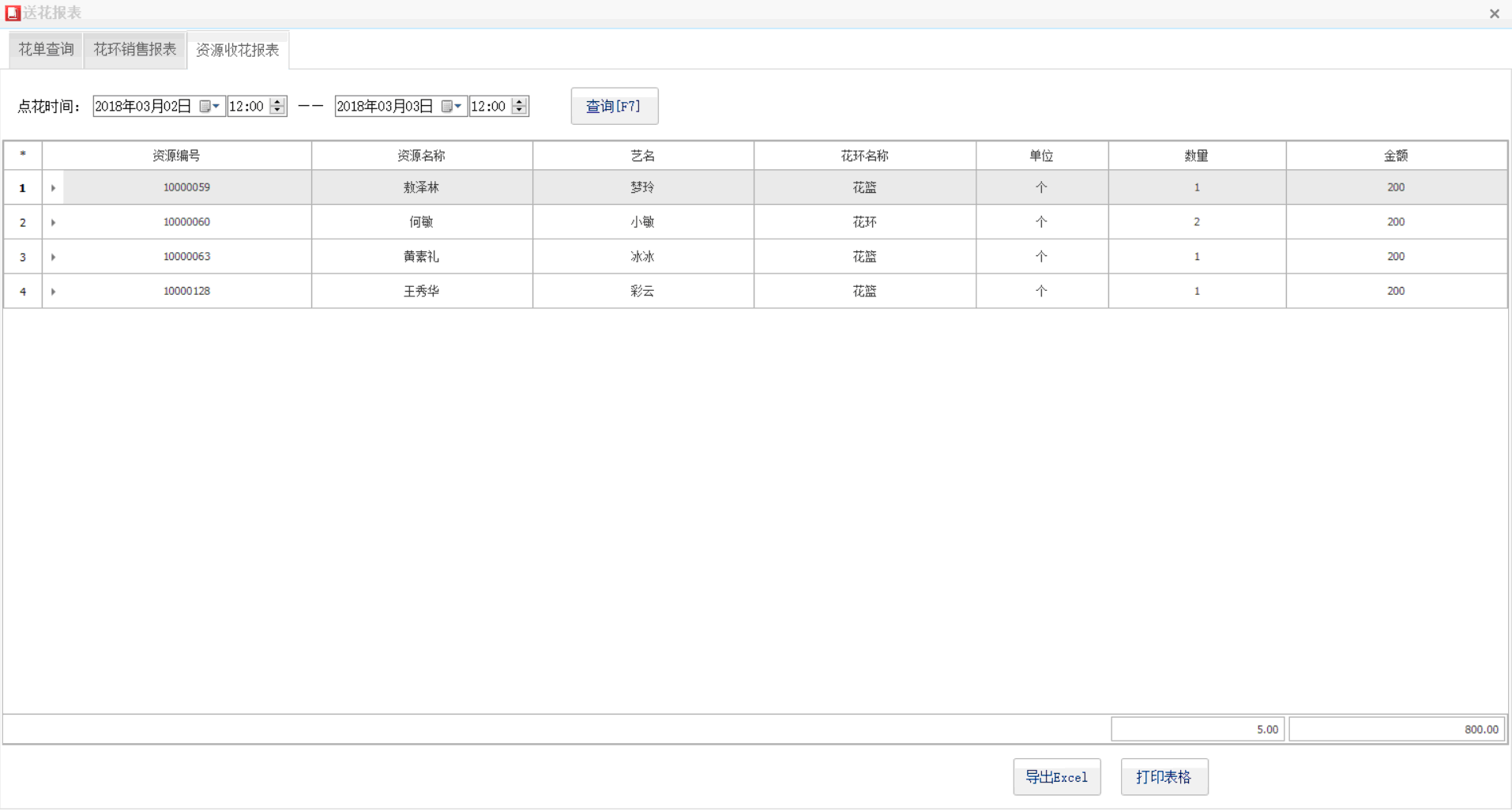
Task: Click the cell 10000059
Action: (186, 187)
